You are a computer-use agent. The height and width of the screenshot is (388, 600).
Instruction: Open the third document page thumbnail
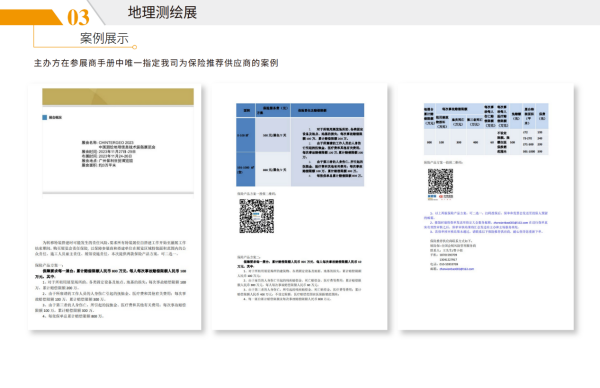click(486, 207)
